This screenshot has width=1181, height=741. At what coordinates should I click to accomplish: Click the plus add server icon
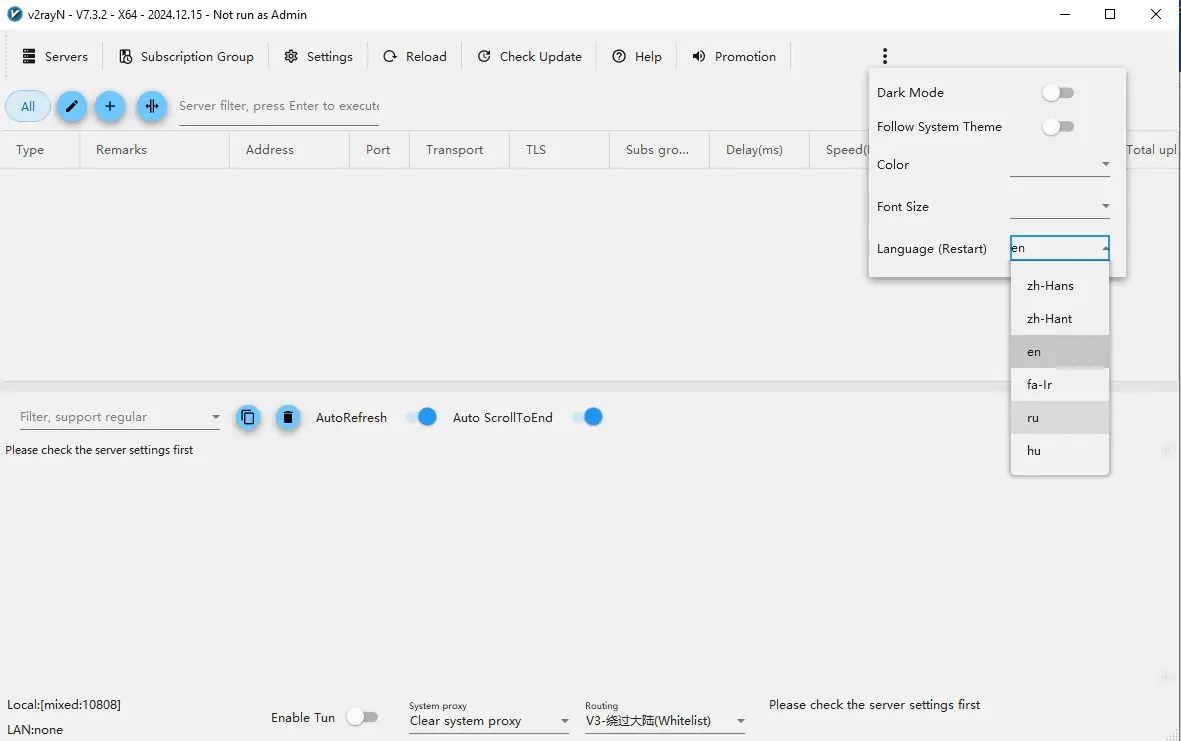pos(110,106)
